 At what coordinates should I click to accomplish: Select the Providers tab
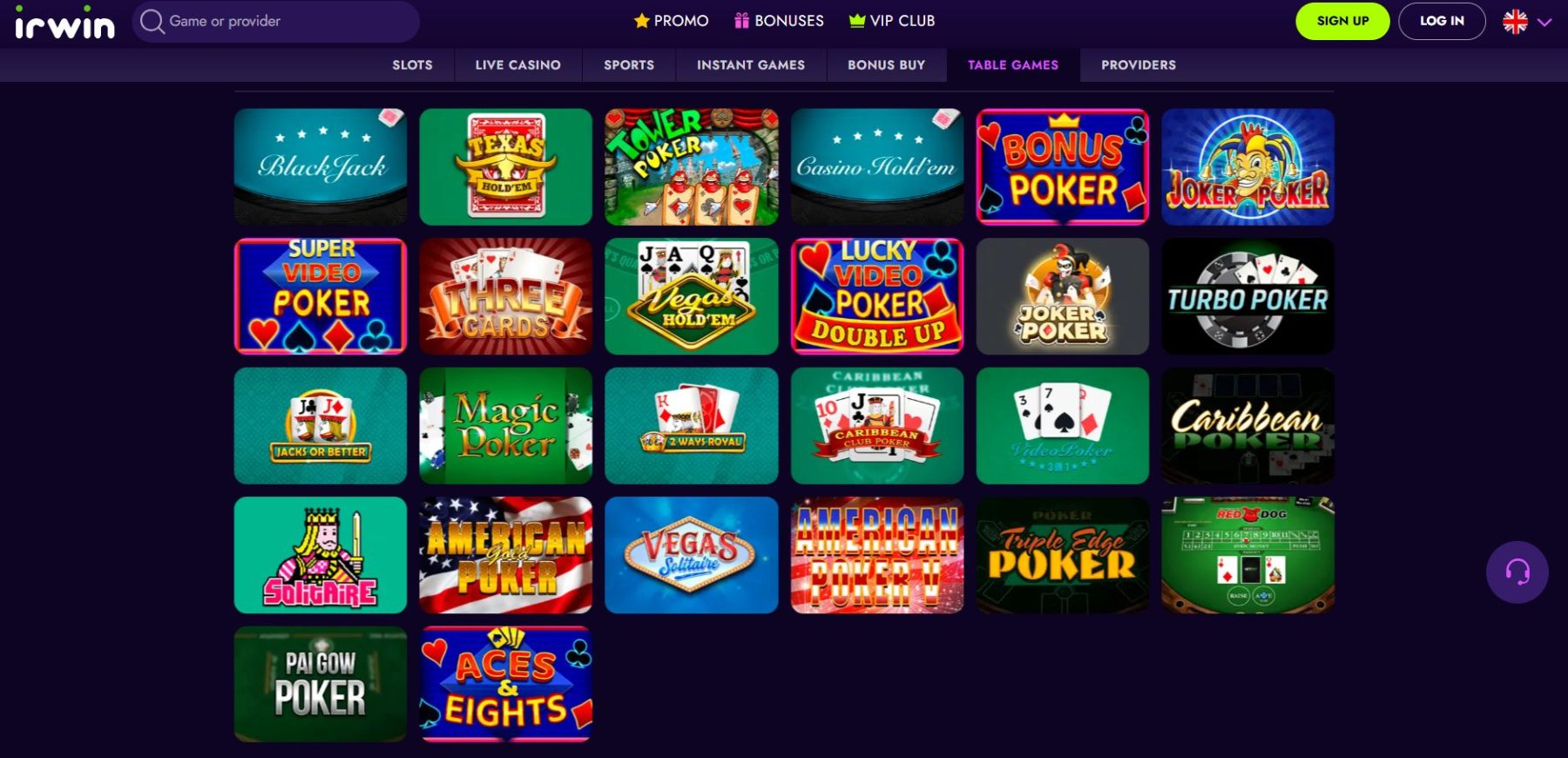tap(1138, 65)
